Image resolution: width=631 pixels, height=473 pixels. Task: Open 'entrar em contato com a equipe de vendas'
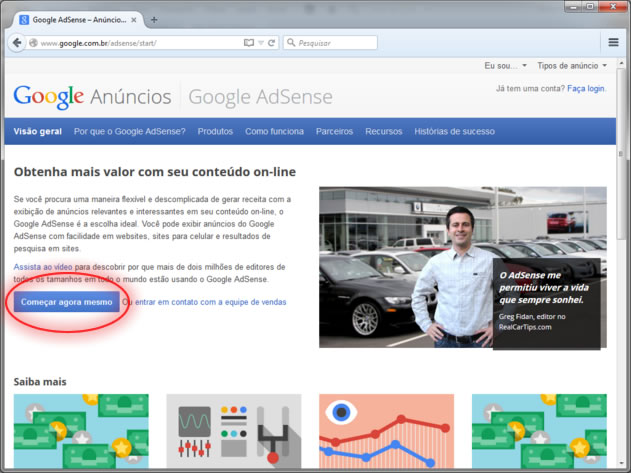coord(210,302)
